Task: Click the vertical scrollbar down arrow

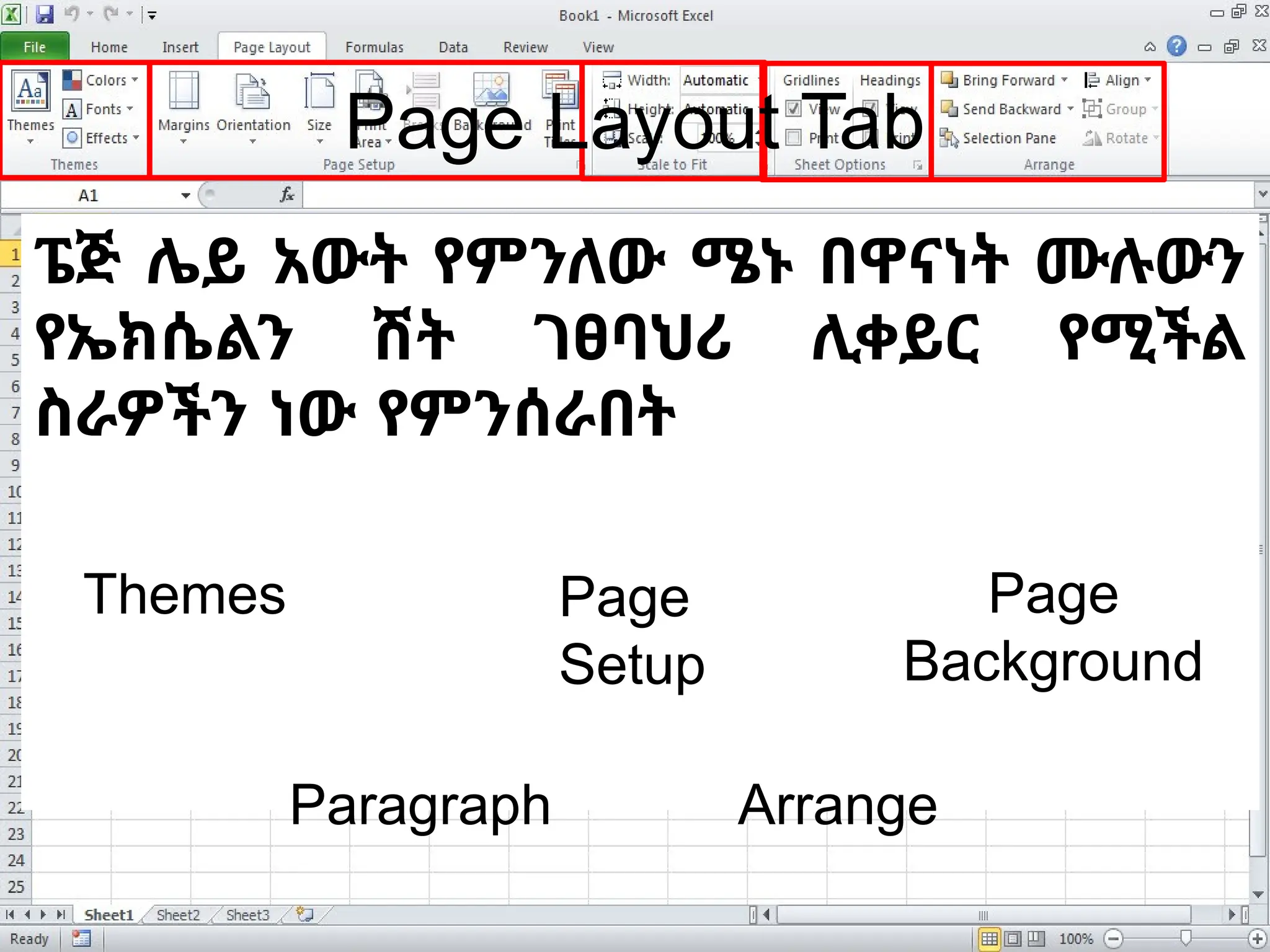Action: coord(1258,894)
